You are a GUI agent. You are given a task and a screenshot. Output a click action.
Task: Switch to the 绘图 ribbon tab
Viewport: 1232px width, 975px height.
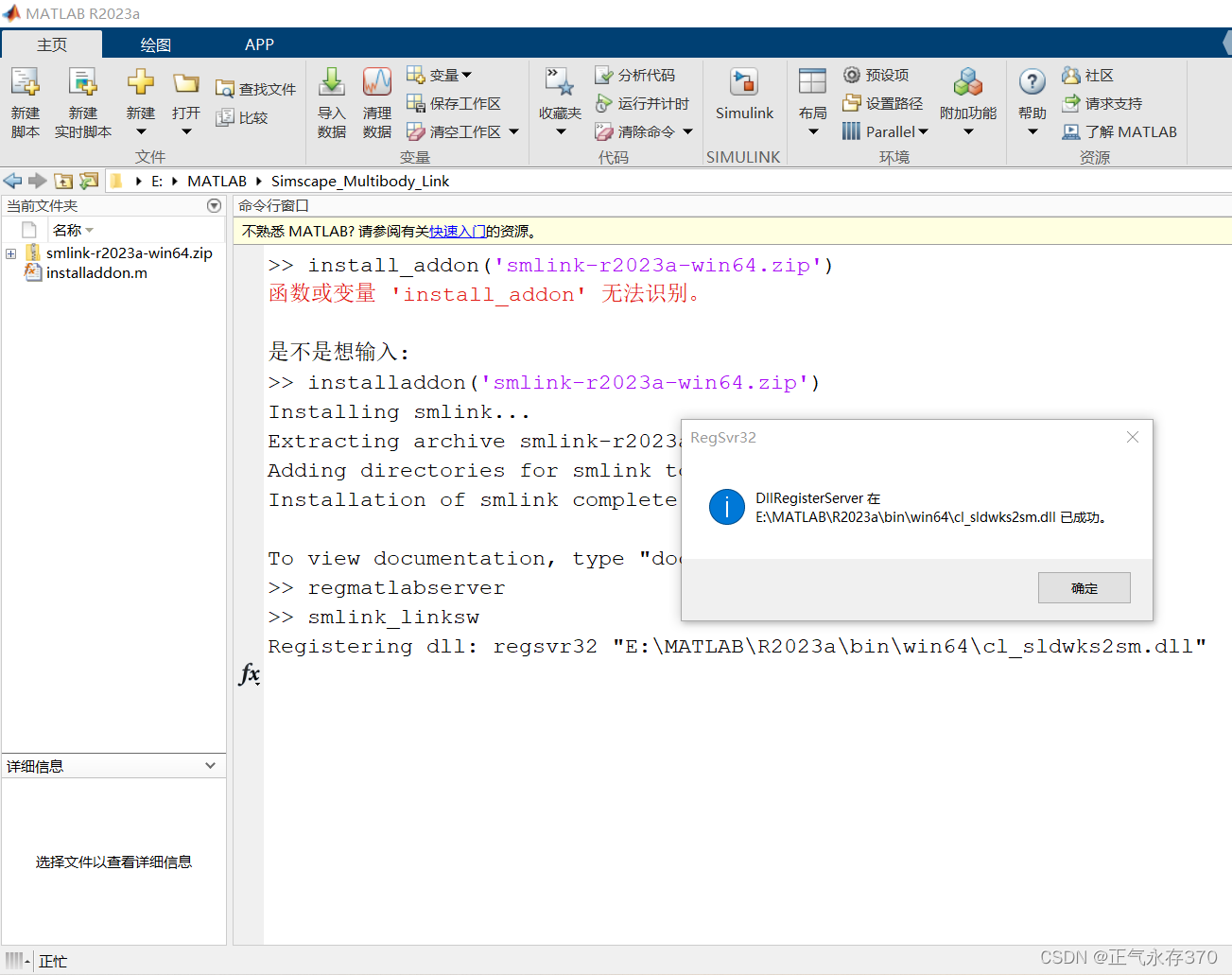(x=155, y=44)
